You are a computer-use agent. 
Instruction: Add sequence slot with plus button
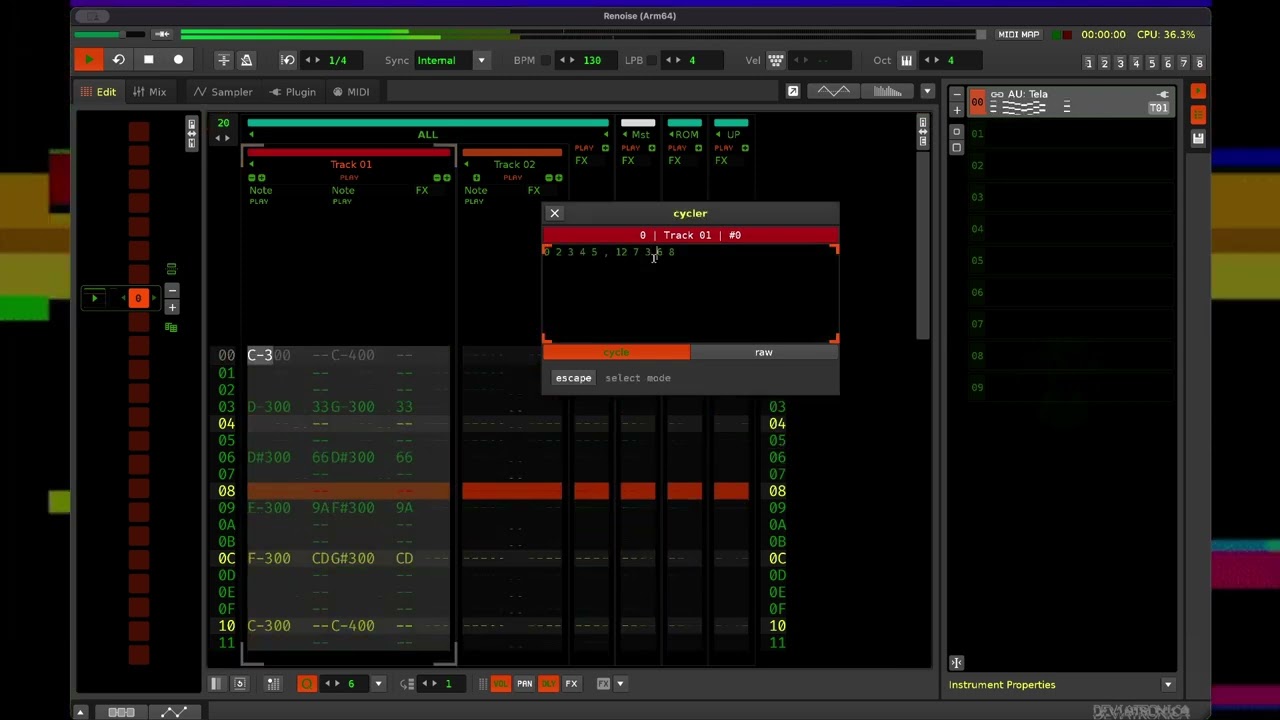[x=172, y=307]
